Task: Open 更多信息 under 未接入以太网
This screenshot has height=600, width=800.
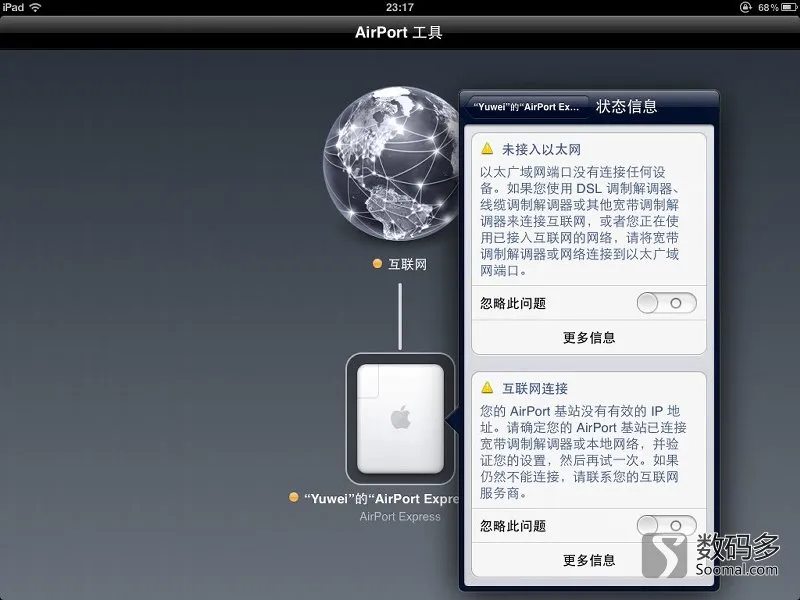Action: (589, 337)
